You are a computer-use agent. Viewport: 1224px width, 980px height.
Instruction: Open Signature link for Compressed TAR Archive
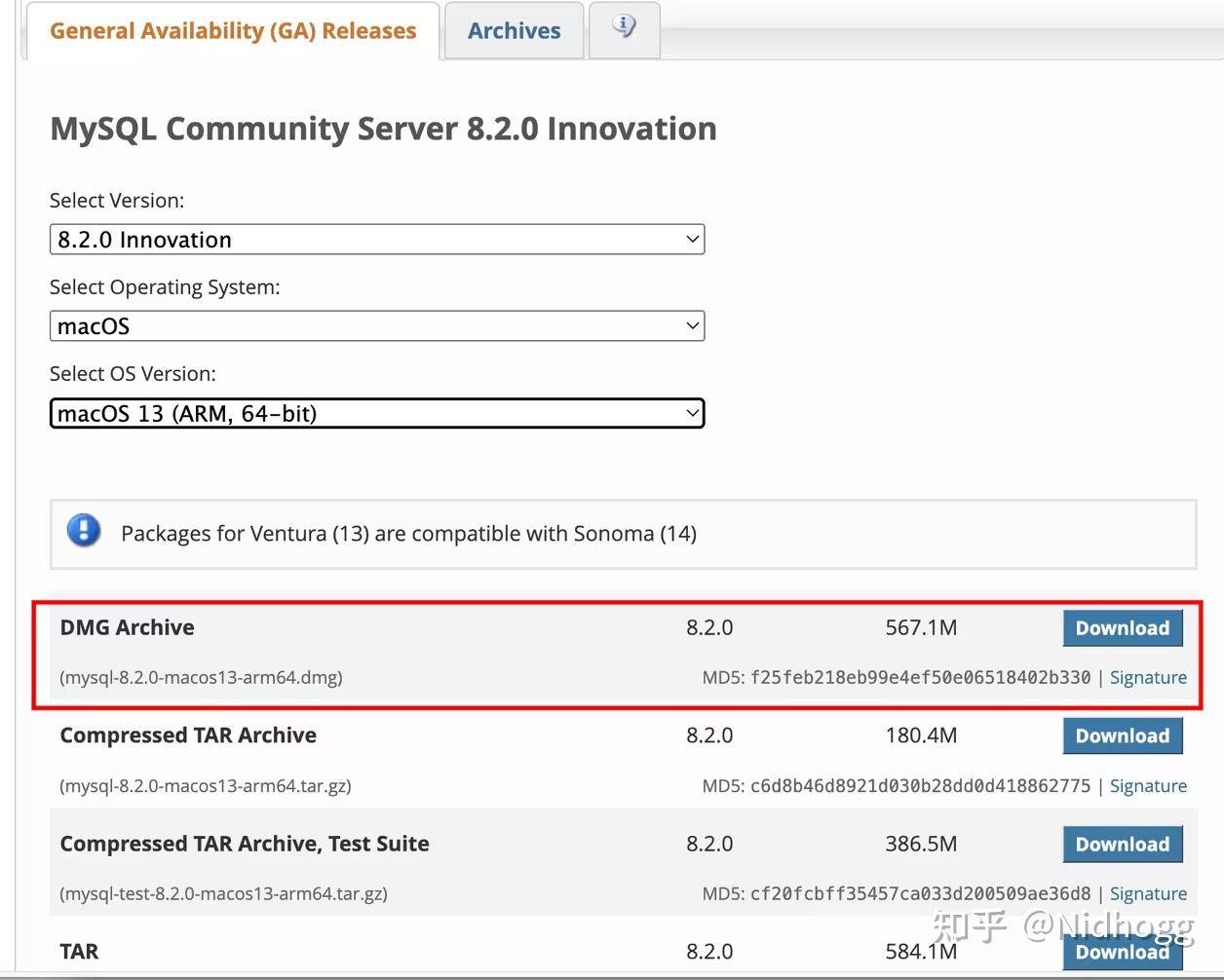coord(1148,786)
